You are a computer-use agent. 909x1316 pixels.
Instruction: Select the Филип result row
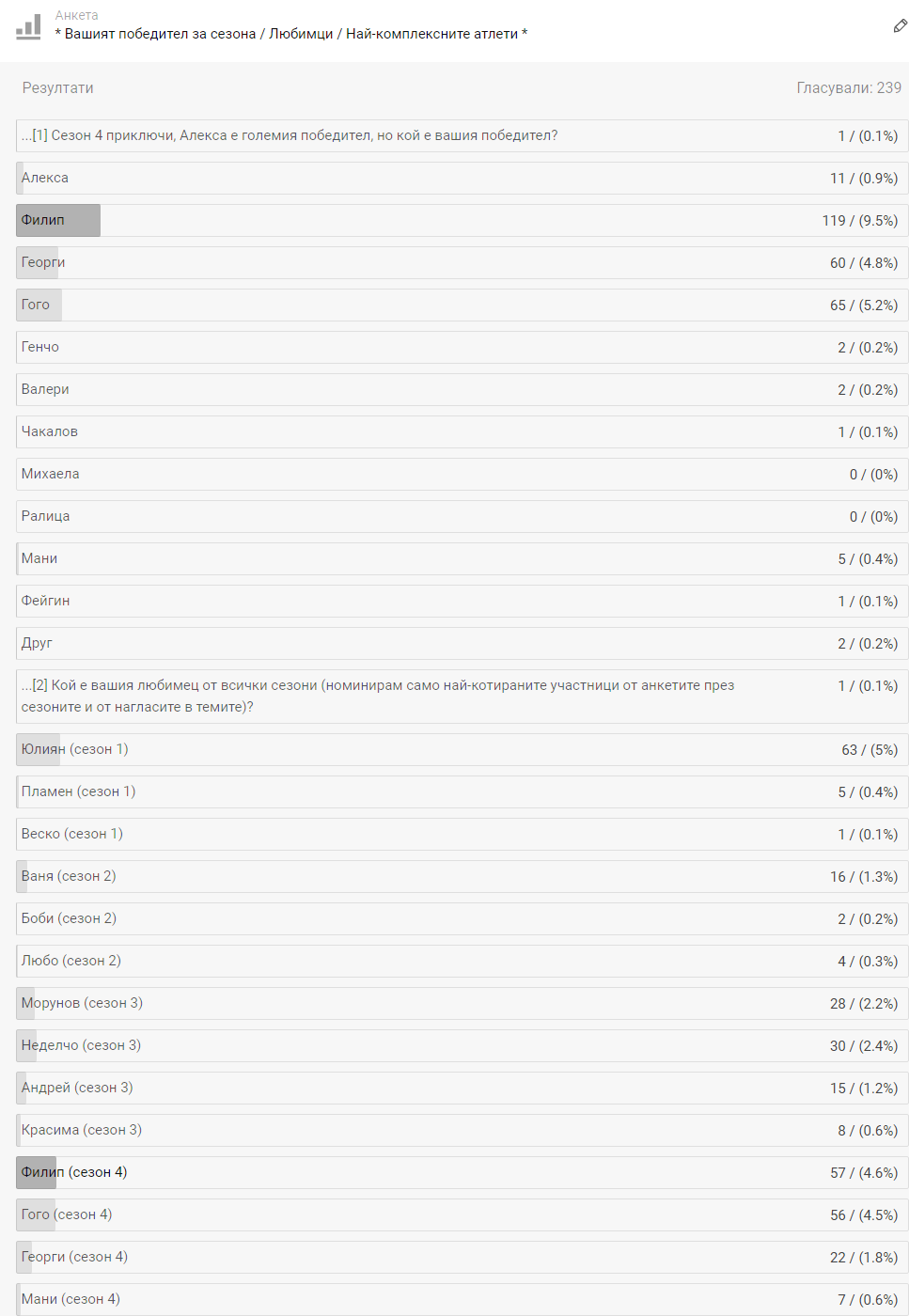pos(462,220)
